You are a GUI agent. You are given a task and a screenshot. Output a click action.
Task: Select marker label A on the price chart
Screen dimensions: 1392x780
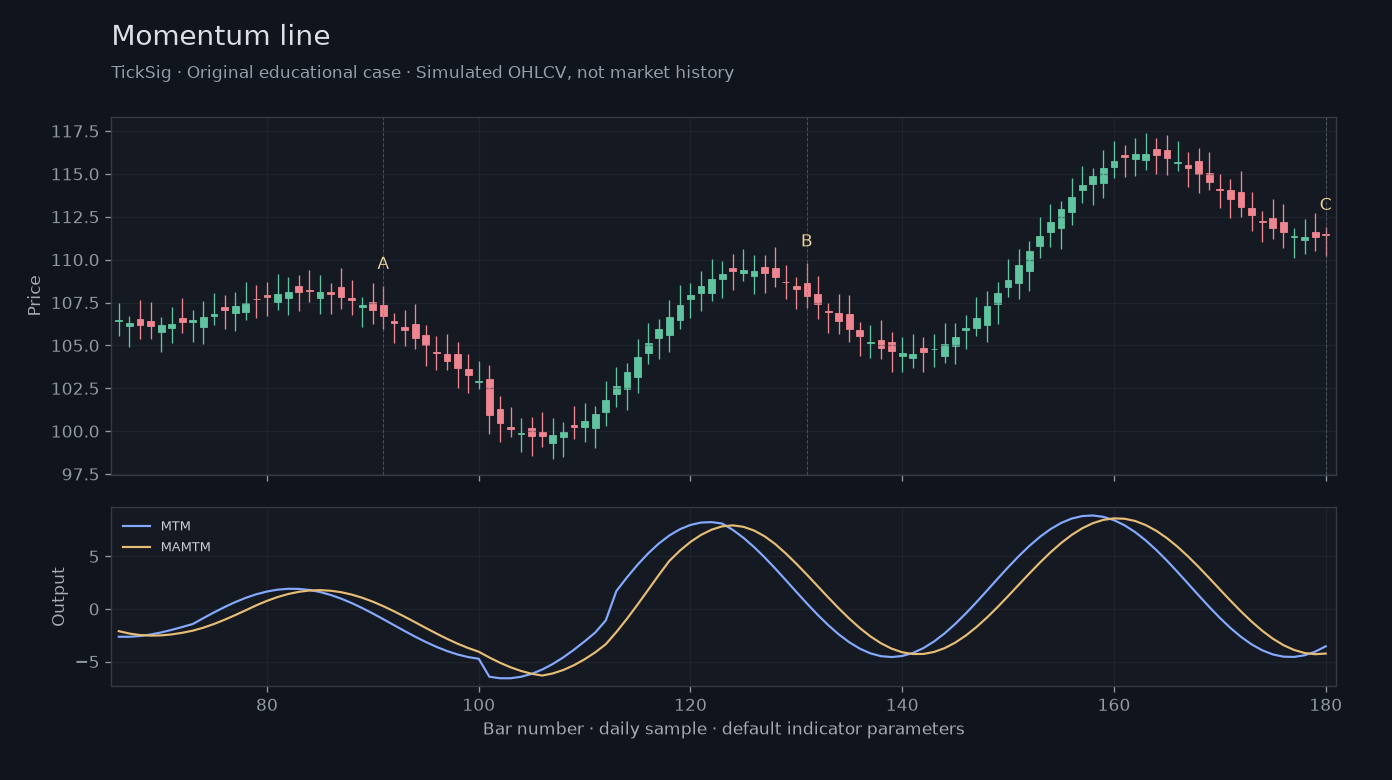point(383,264)
